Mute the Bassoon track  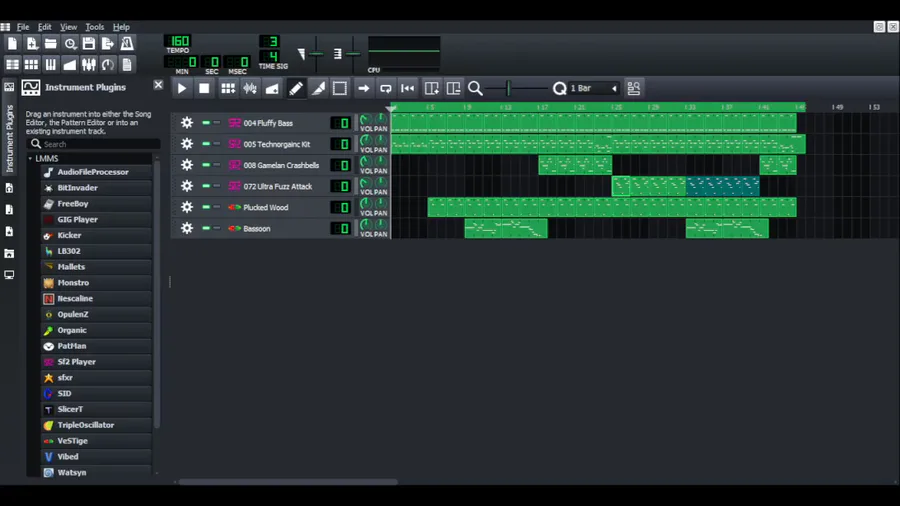pyautogui.click(x=205, y=228)
